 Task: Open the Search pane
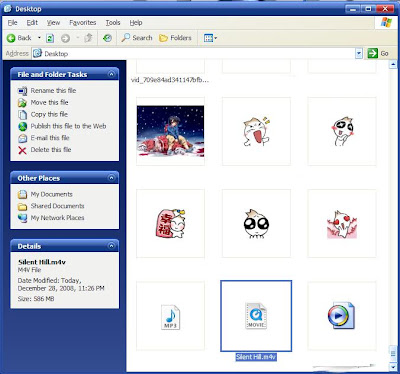click(x=137, y=38)
